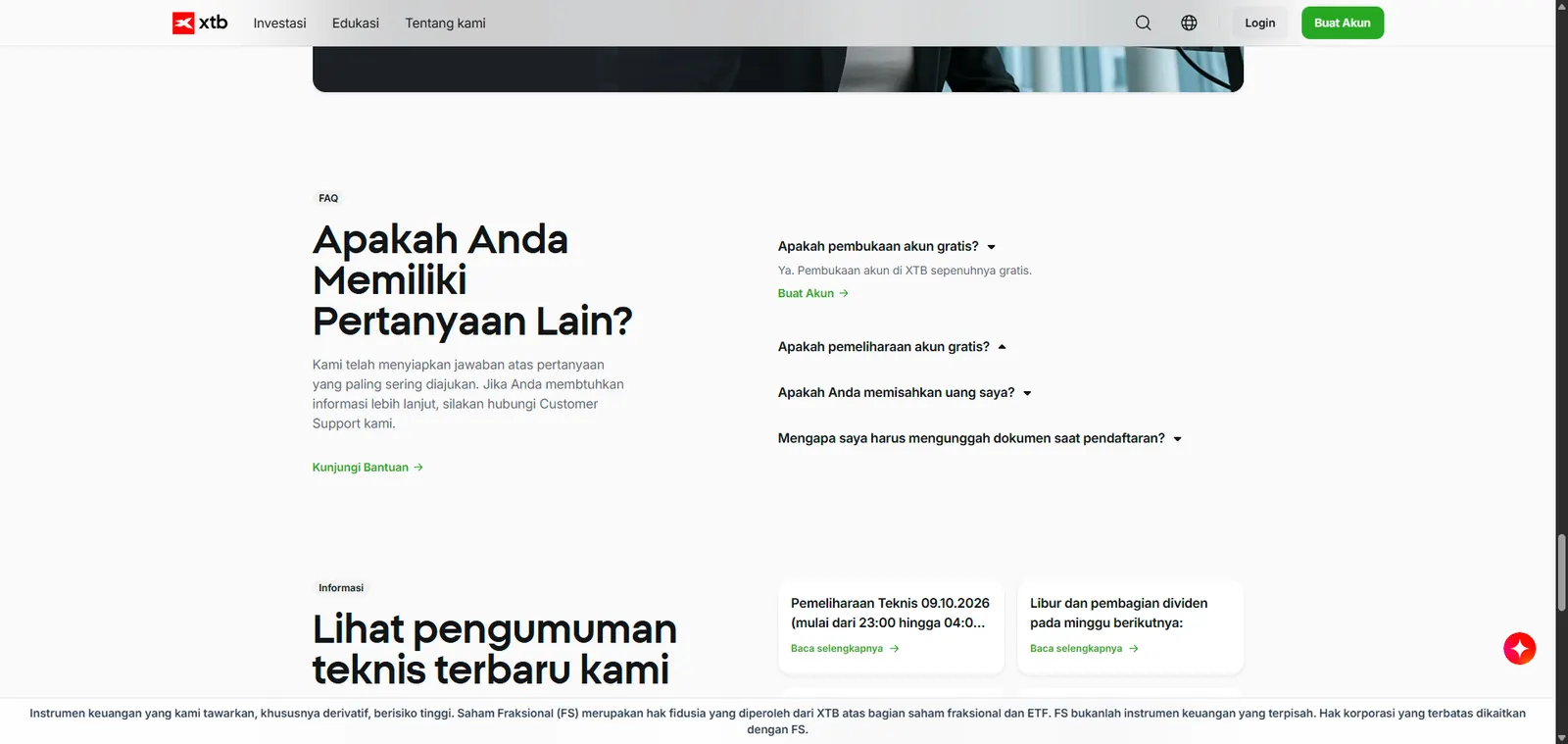Click the 'Libur dan pembagian dividen' card title
Screen dimensions: 1568x744
coord(1118,613)
